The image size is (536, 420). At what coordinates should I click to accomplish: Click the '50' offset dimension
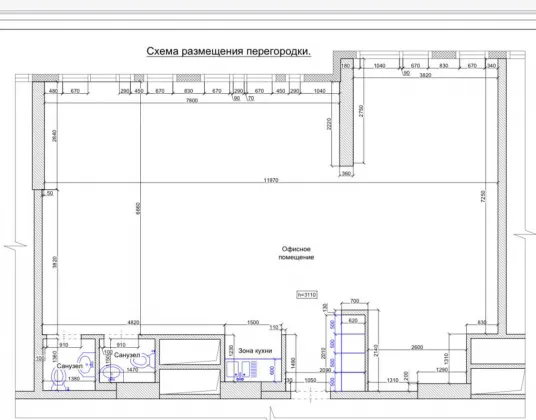pyautogui.click(x=50, y=193)
